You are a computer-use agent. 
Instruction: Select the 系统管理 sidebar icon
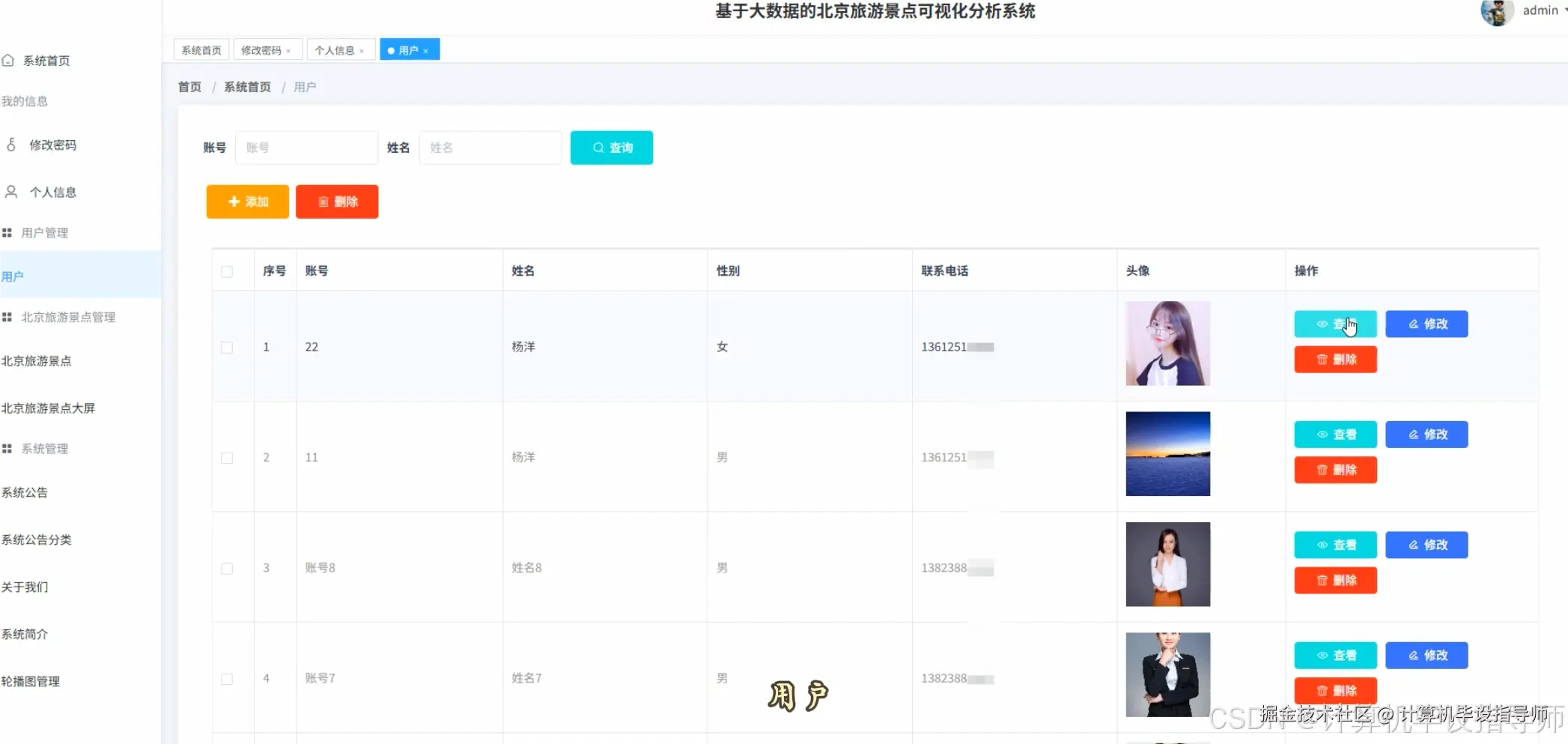[7, 448]
